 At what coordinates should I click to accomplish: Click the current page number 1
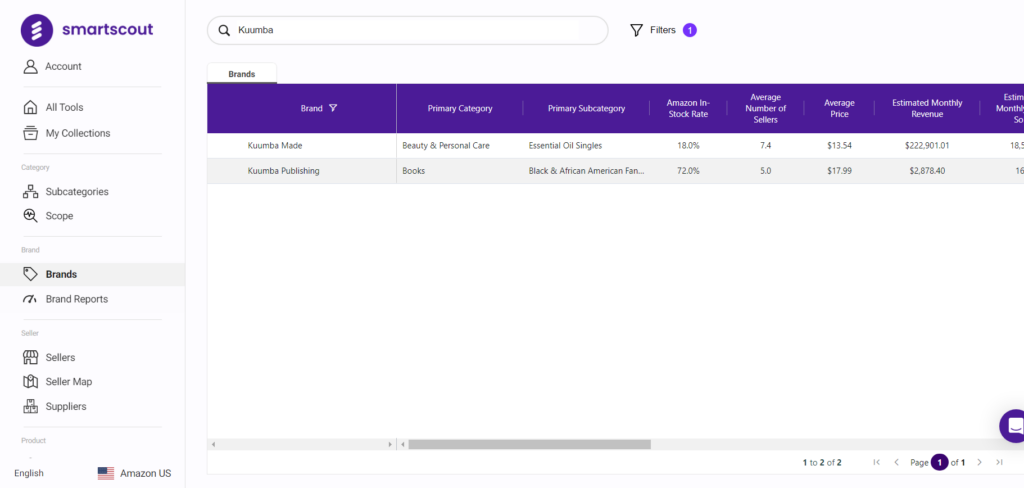939,463
